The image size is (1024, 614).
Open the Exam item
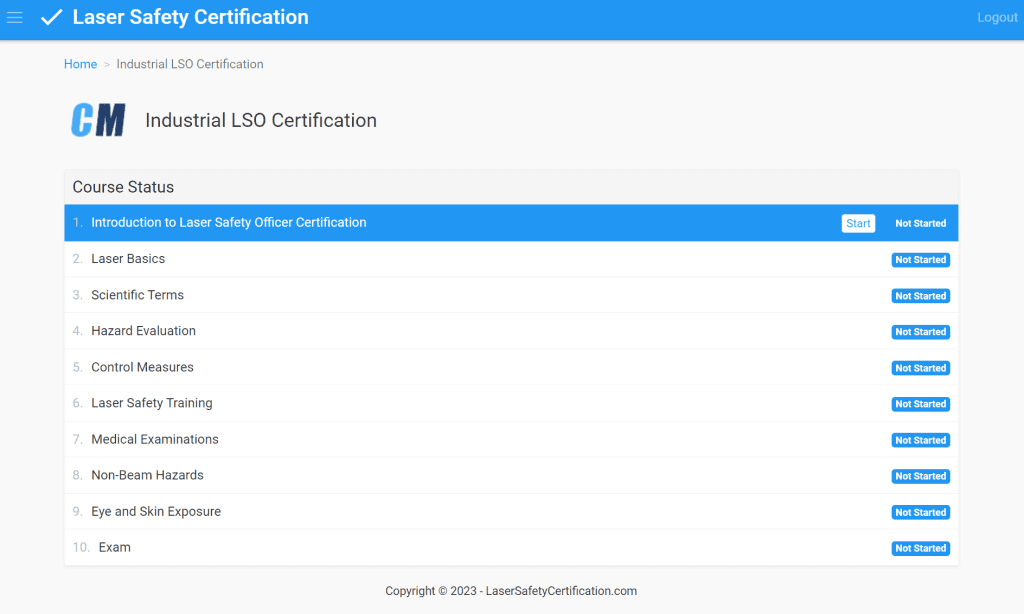[114, 547]
